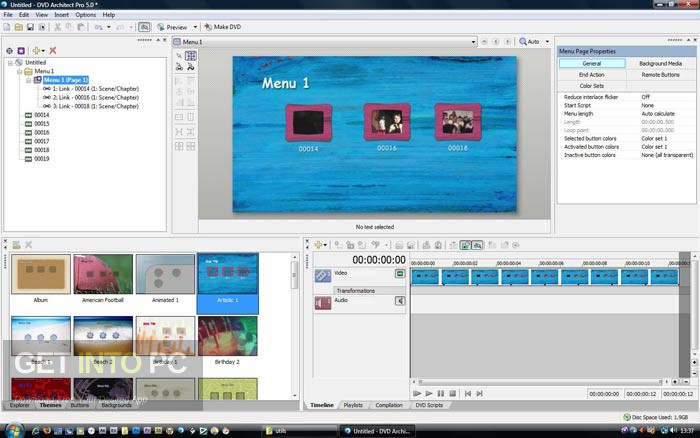This screenshot has width=700, height=438.
Task: Select the selection arrow tool in editor toolbar
Action: point(179,56)
